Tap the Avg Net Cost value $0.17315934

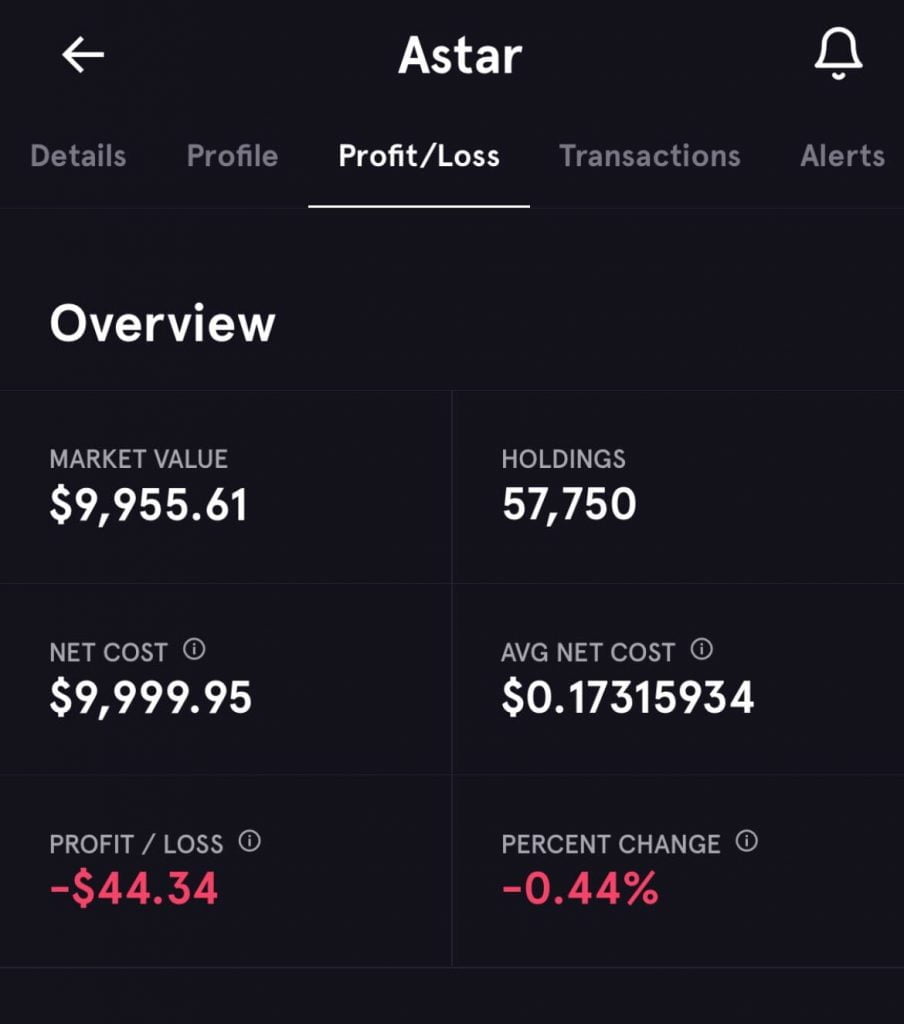click(627, 698)
